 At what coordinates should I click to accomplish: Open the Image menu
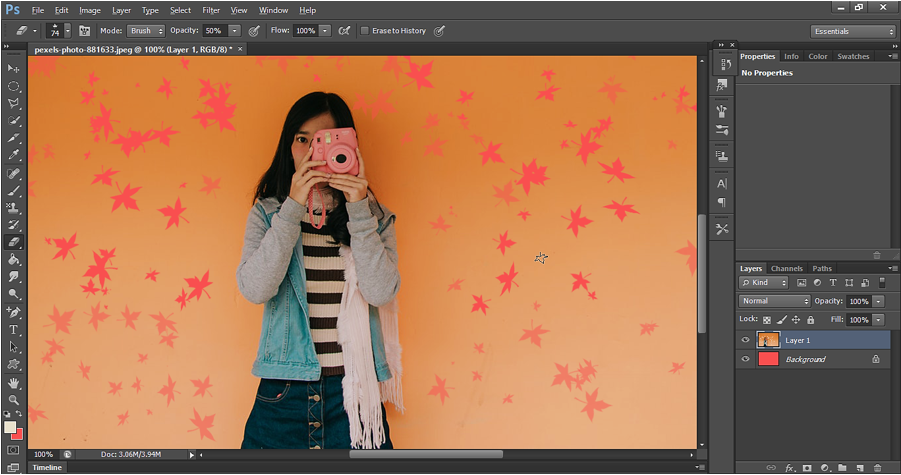point(90,10)
